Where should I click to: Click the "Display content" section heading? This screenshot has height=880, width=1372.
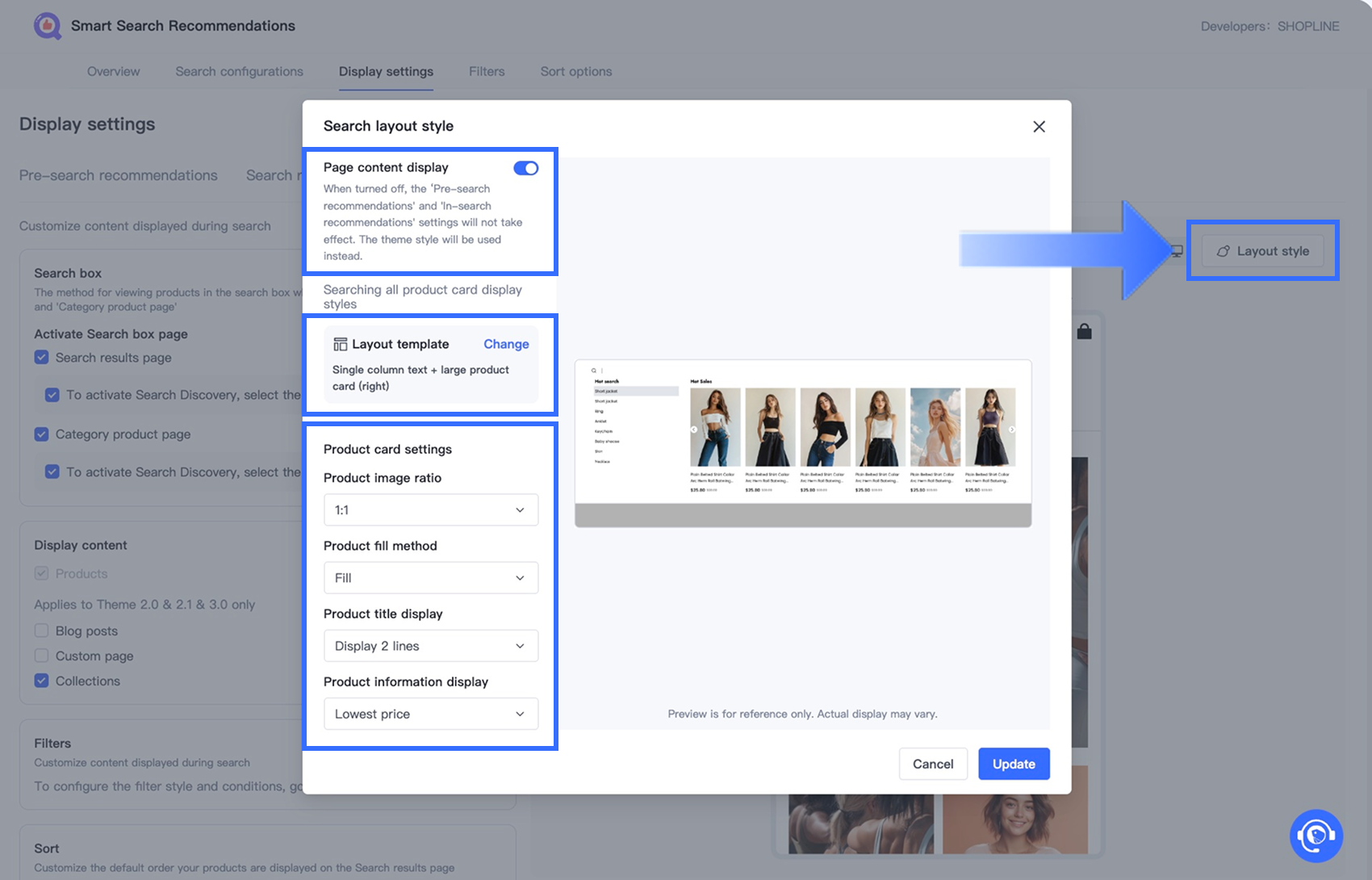[x=81, y=545]
